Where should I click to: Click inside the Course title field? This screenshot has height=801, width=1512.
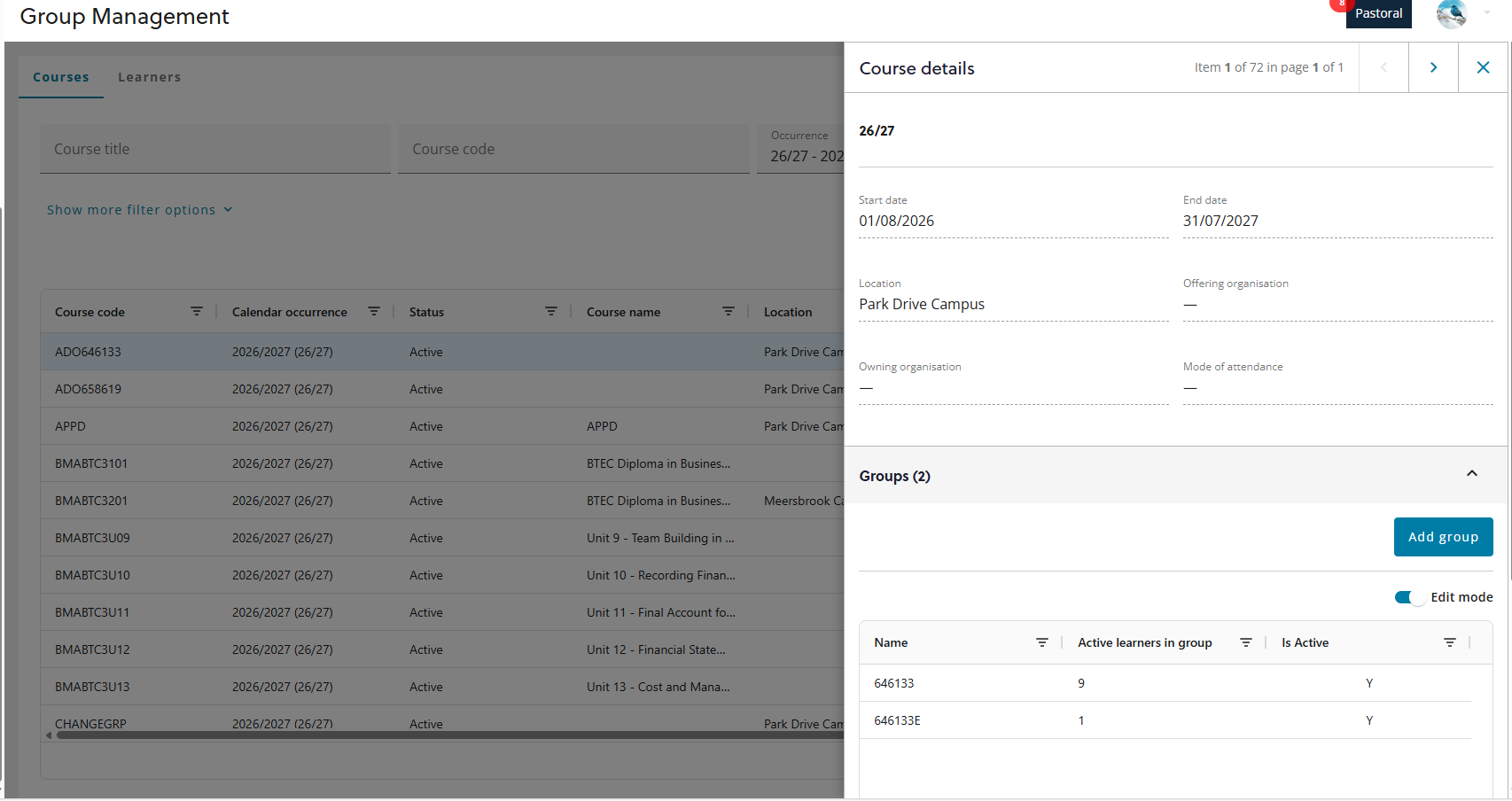(214, 148)
